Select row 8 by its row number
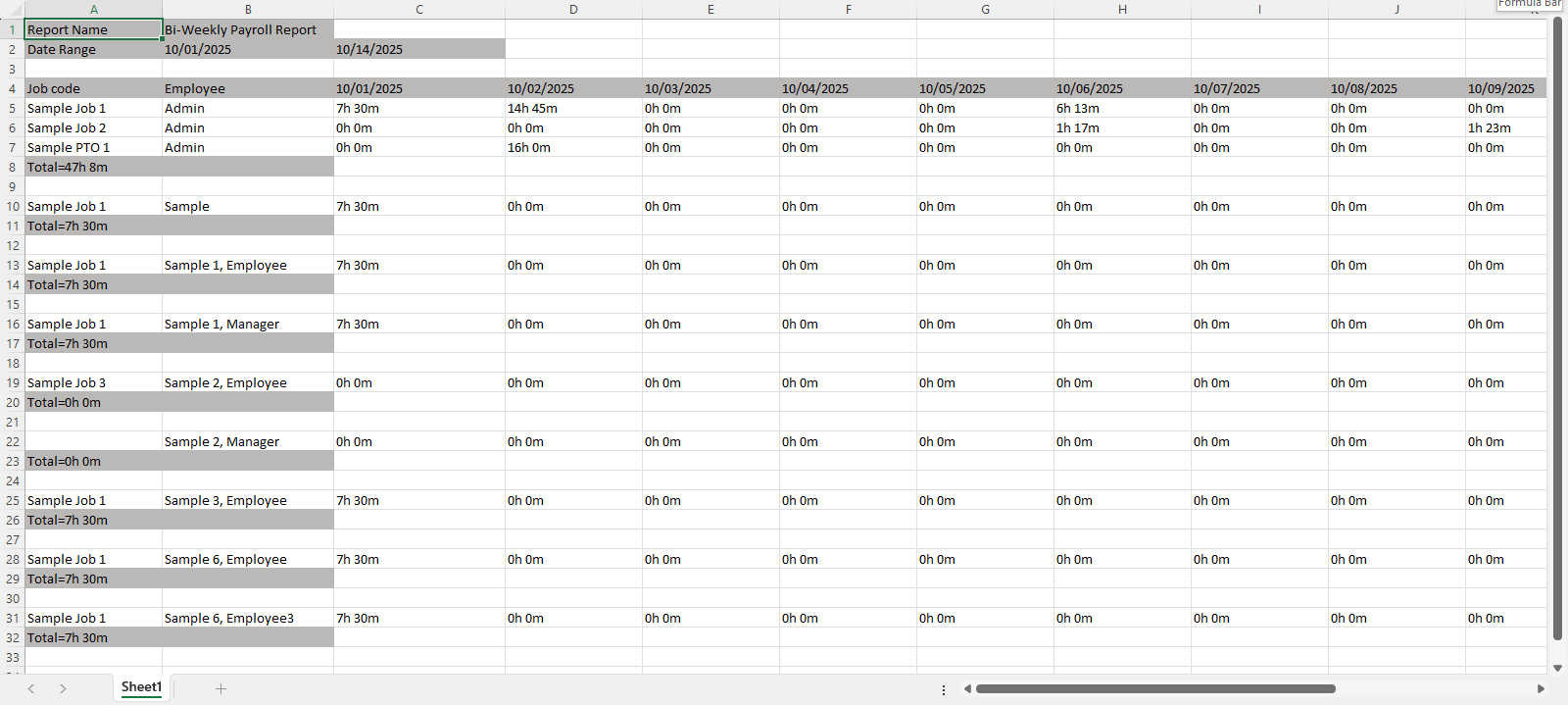1568x705 pixels. click(x=12, y=167)
